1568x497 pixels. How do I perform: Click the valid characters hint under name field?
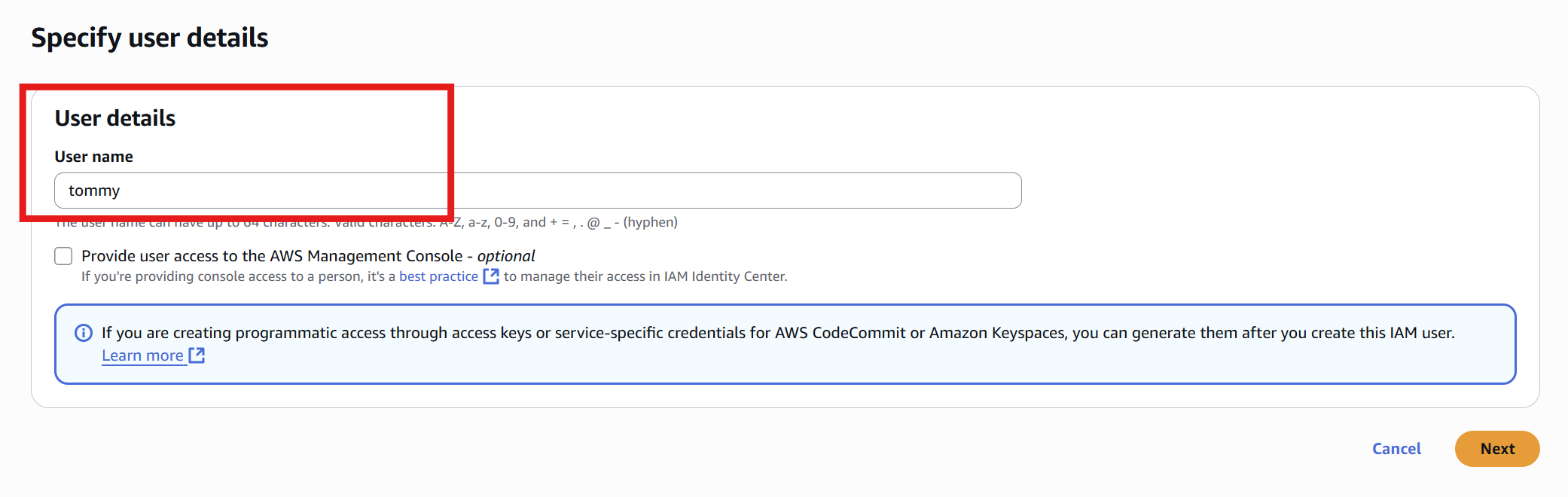(x=366, y=222)
